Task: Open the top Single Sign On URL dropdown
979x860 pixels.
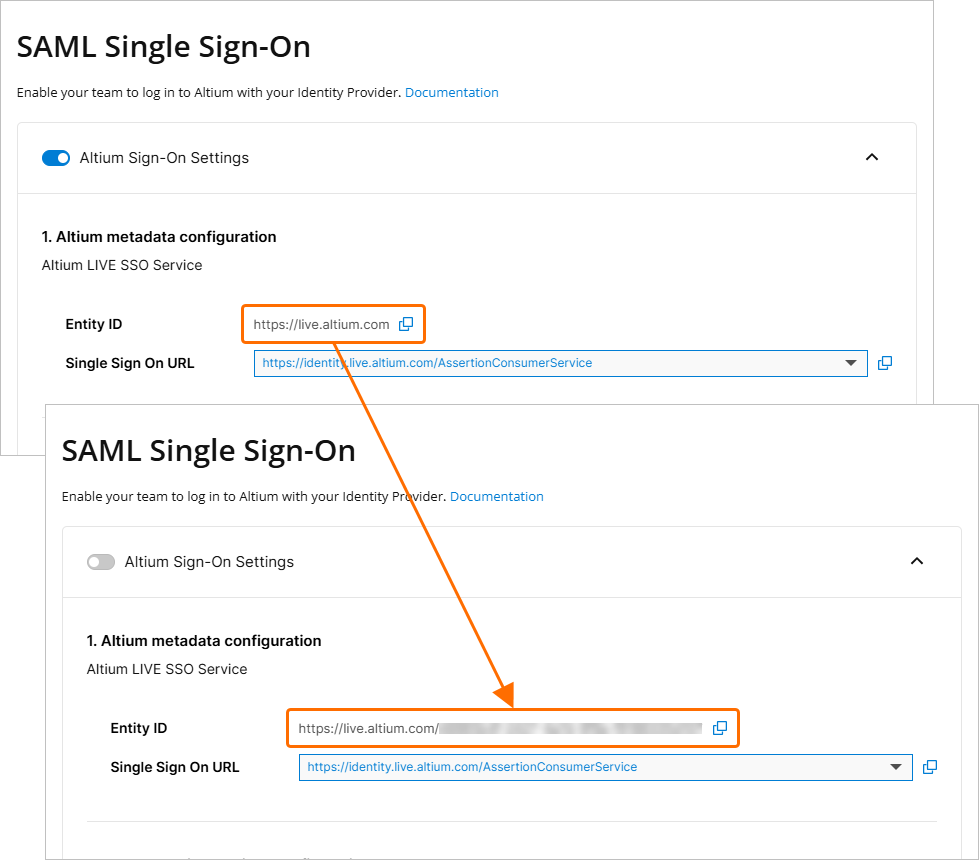Action: (x=850, y=363)
